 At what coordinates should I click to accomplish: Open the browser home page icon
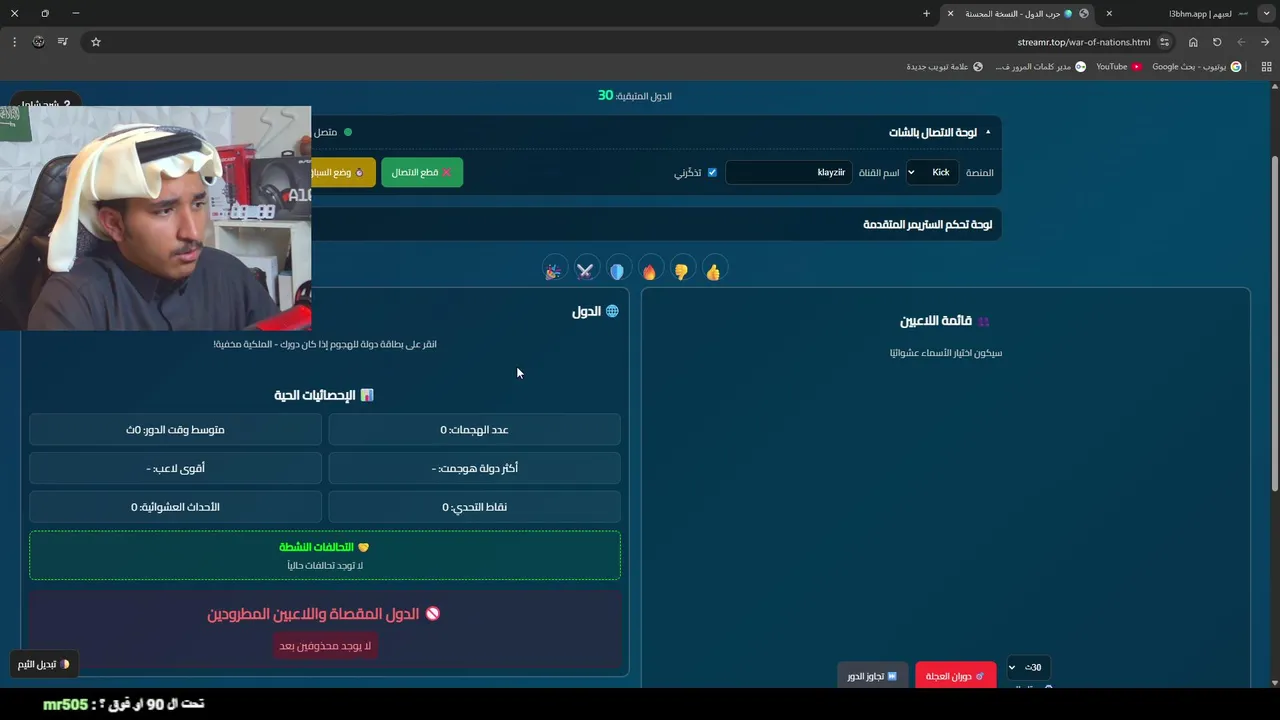tap(1193, 42)
